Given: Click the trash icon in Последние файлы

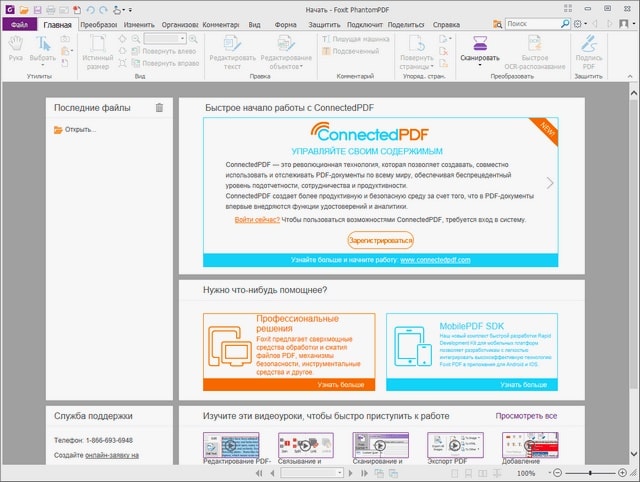Looking at the screenshot, I should 160,107.
